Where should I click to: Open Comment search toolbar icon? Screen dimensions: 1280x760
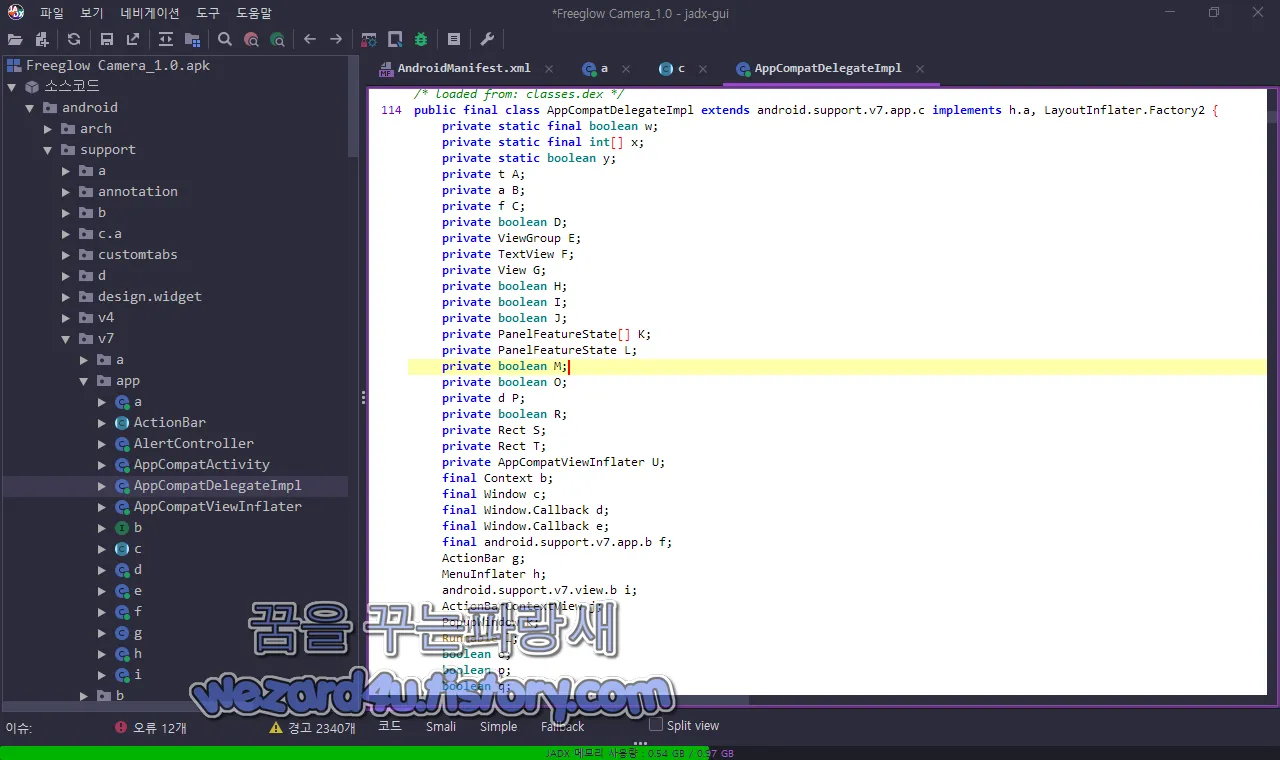click(277, 39)
